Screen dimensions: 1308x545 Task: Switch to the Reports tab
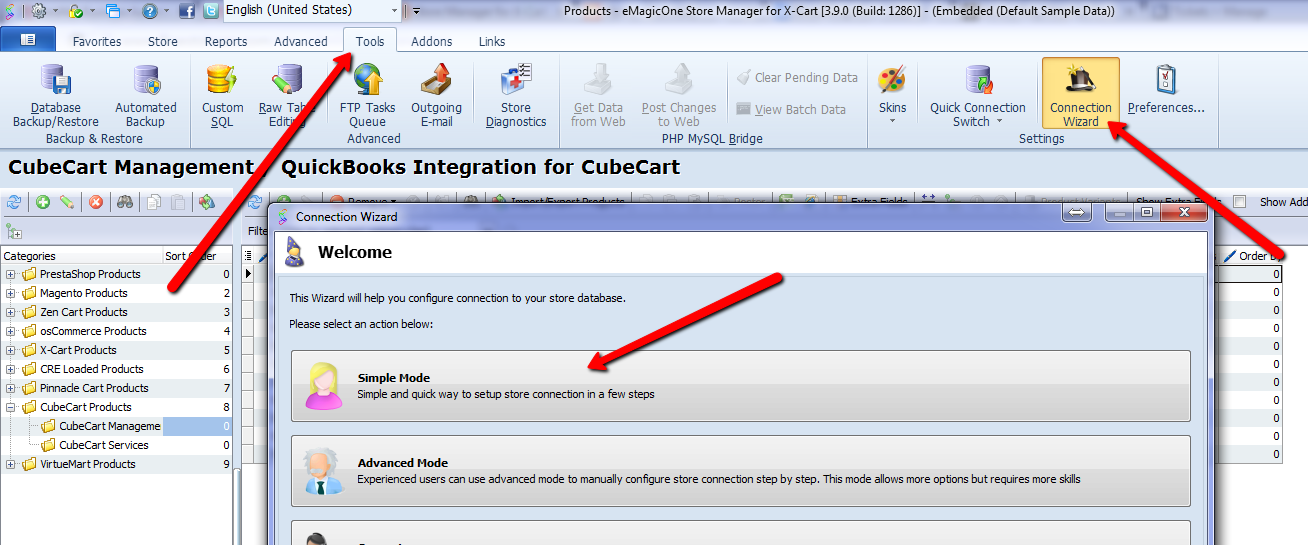(x=226, y=41)
